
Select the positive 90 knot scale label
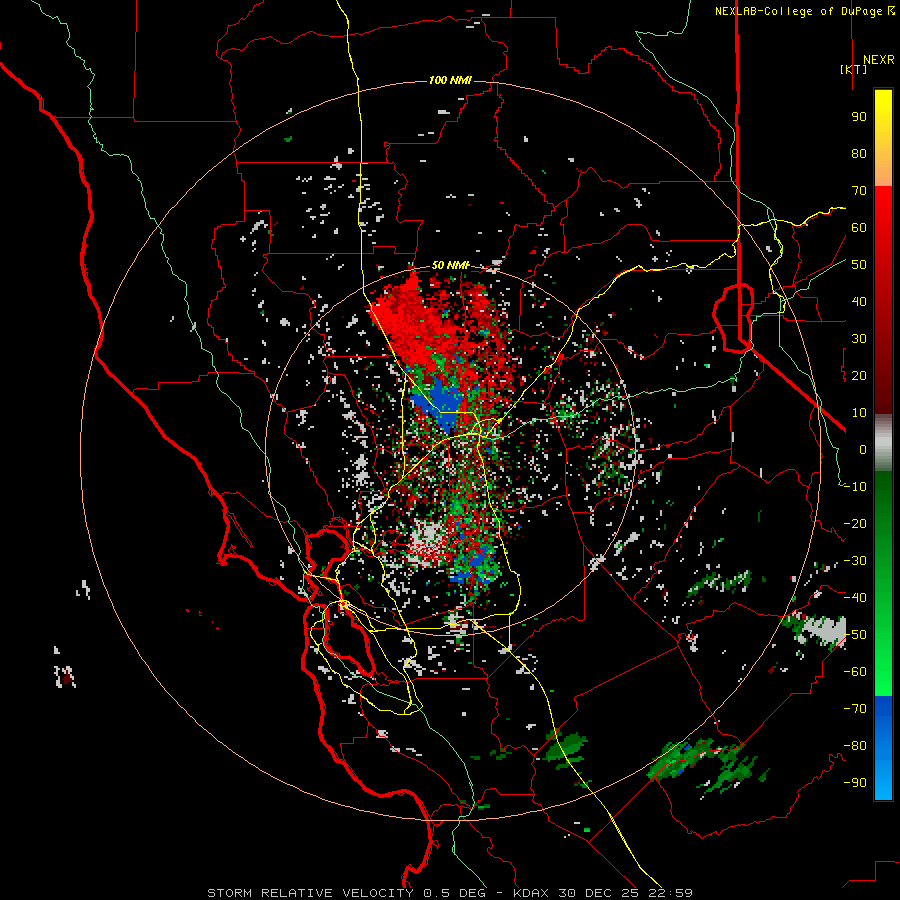(859, 117)
